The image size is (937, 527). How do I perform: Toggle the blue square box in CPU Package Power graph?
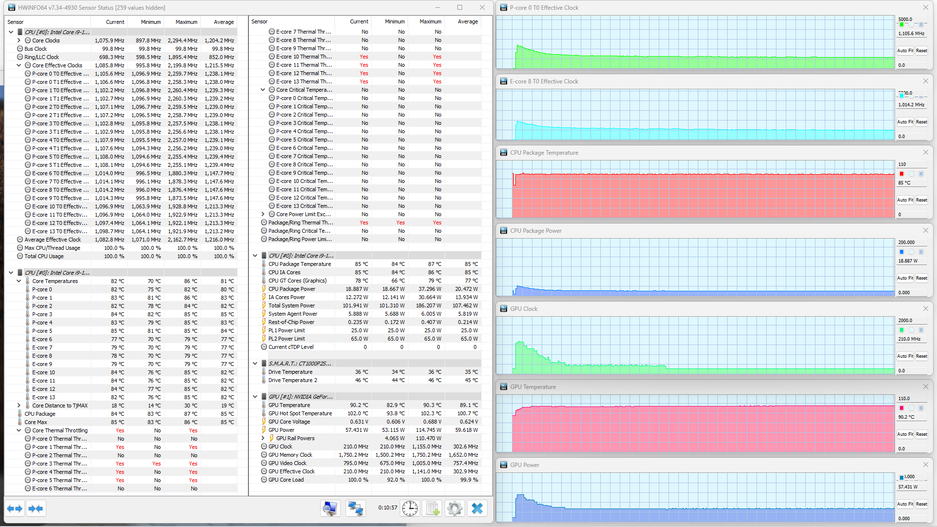pos(921,252)
